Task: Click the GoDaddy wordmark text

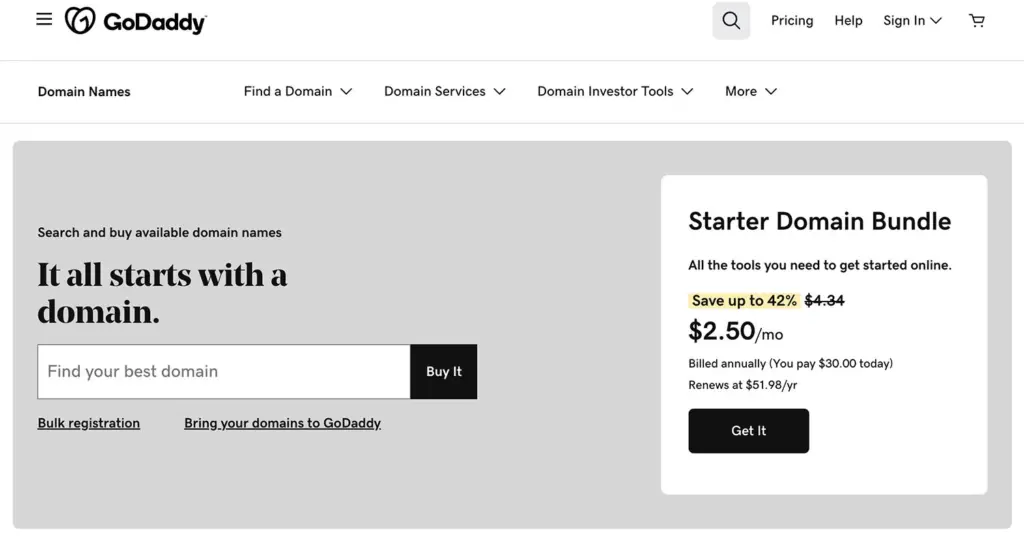Action: tap(155, 22)
